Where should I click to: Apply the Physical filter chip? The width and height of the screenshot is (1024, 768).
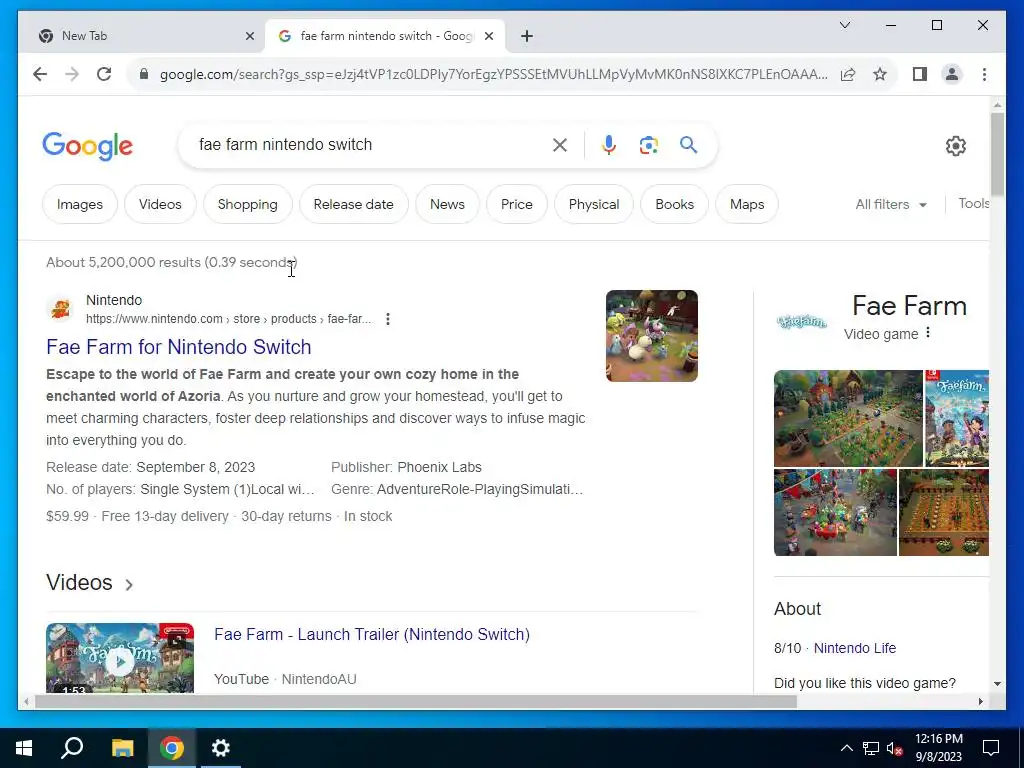click(594, 204)
